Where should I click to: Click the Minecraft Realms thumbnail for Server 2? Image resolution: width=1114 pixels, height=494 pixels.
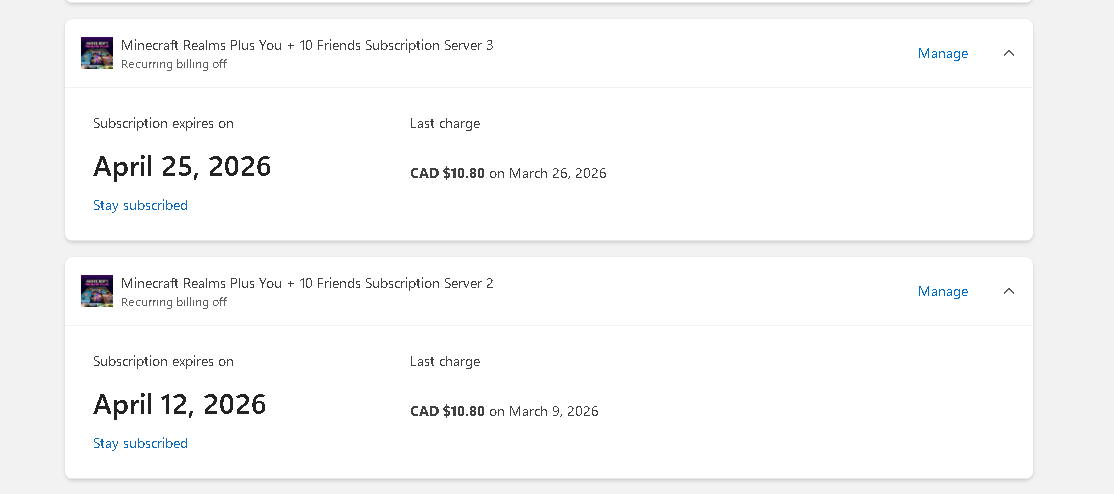(x=97, y=291)
